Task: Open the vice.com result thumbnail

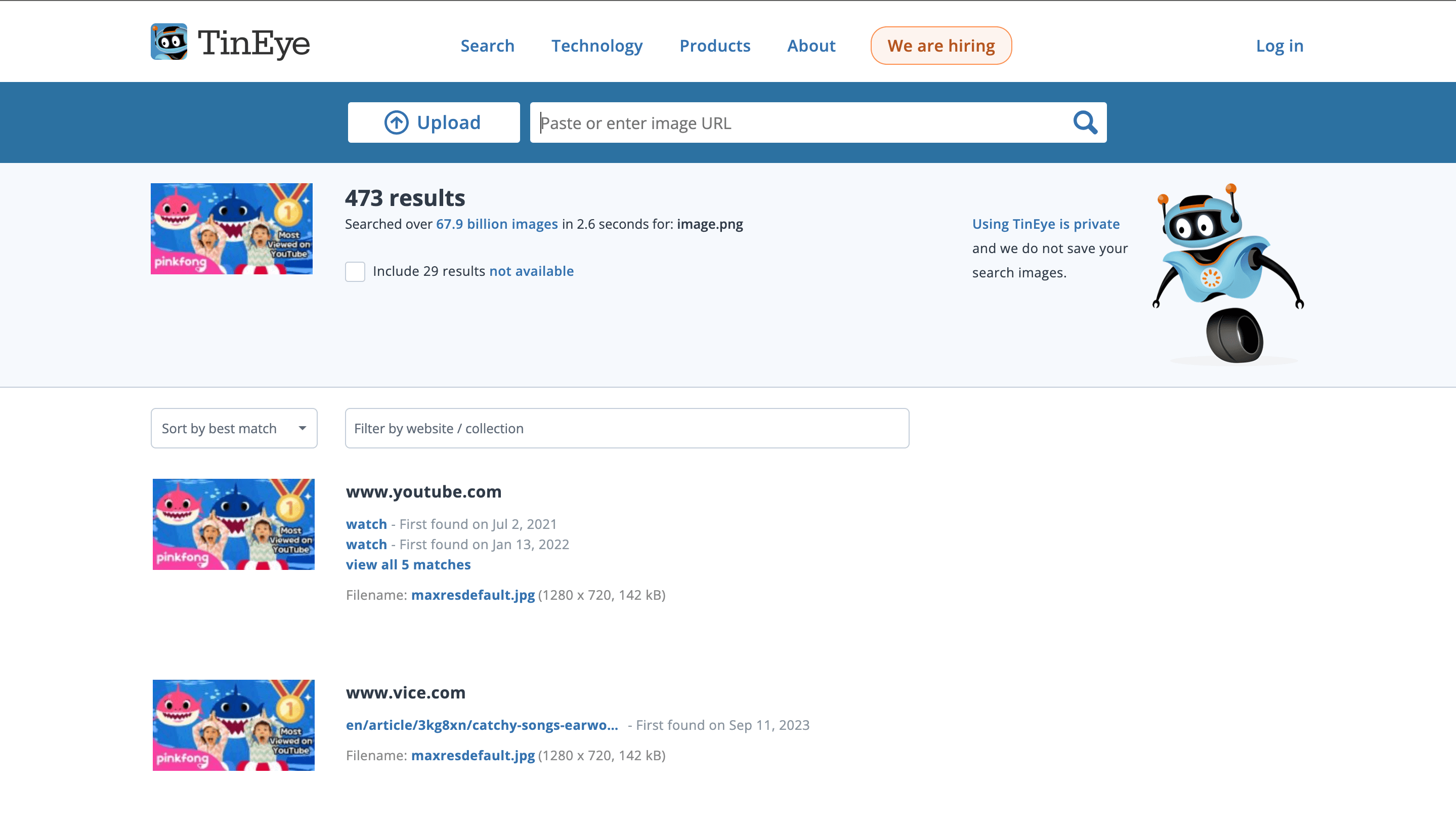Action: click(x=233, y=725)
